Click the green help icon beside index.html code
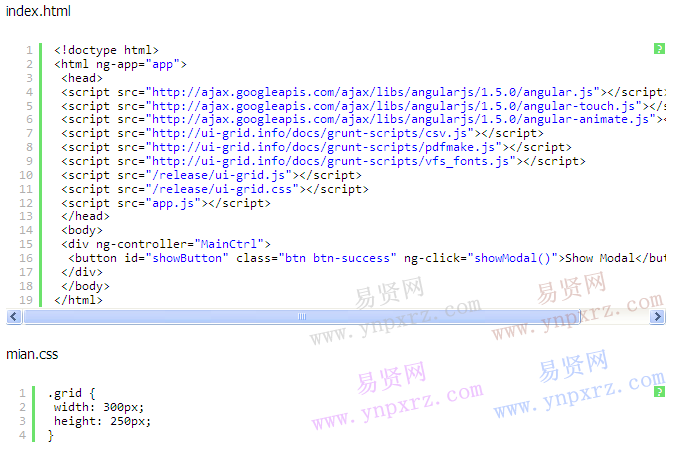 (x=659, y=49)
